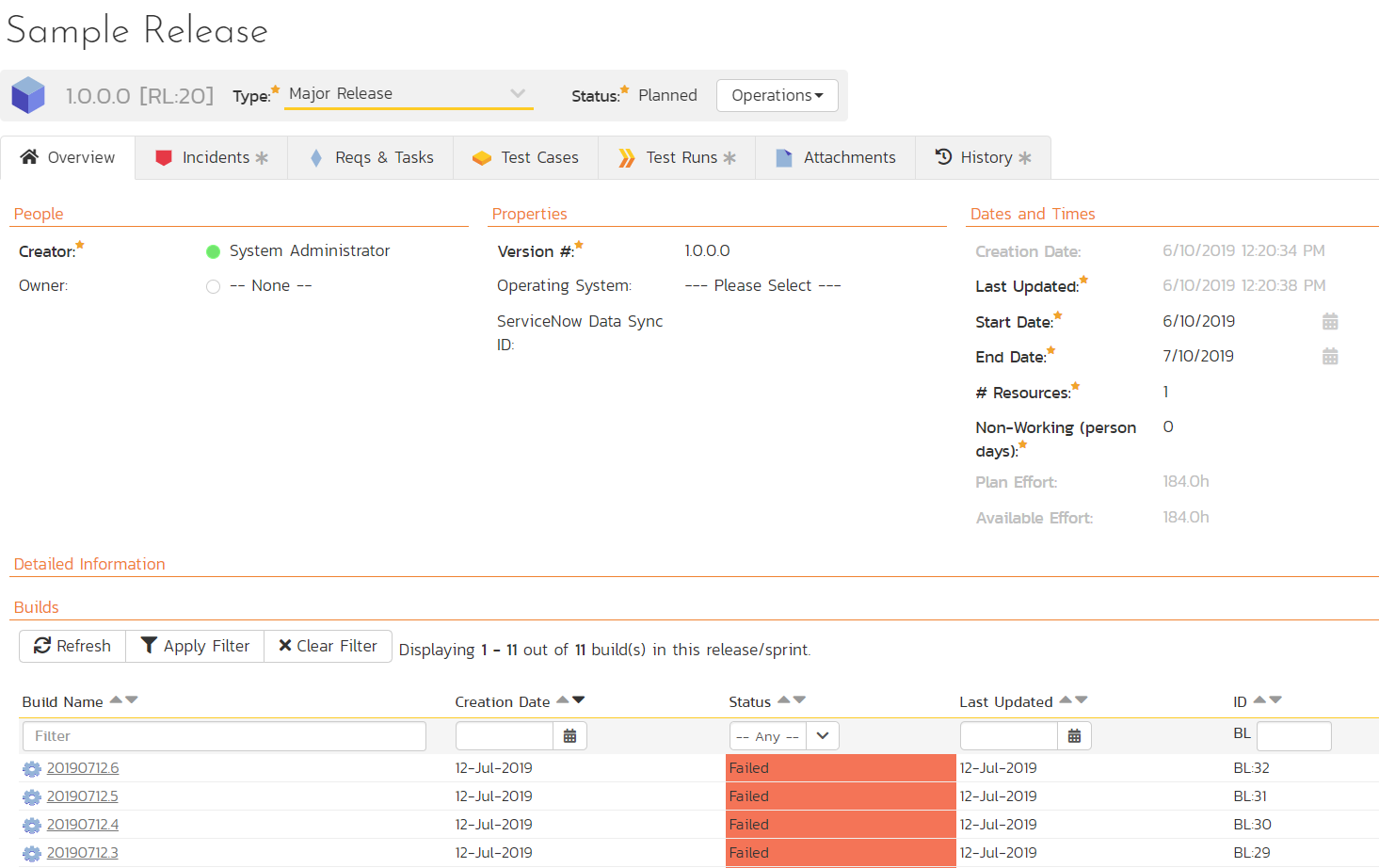Sort Status column descending arrow
The width and height of the screenshot is (1379, 868).
pos(800,699)
